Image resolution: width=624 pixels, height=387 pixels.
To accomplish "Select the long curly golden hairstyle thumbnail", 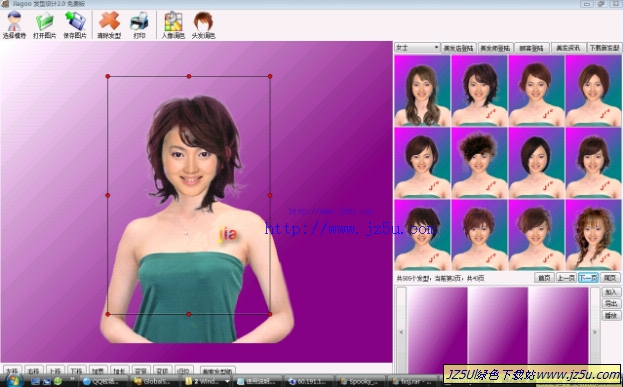I will [593, 235].
